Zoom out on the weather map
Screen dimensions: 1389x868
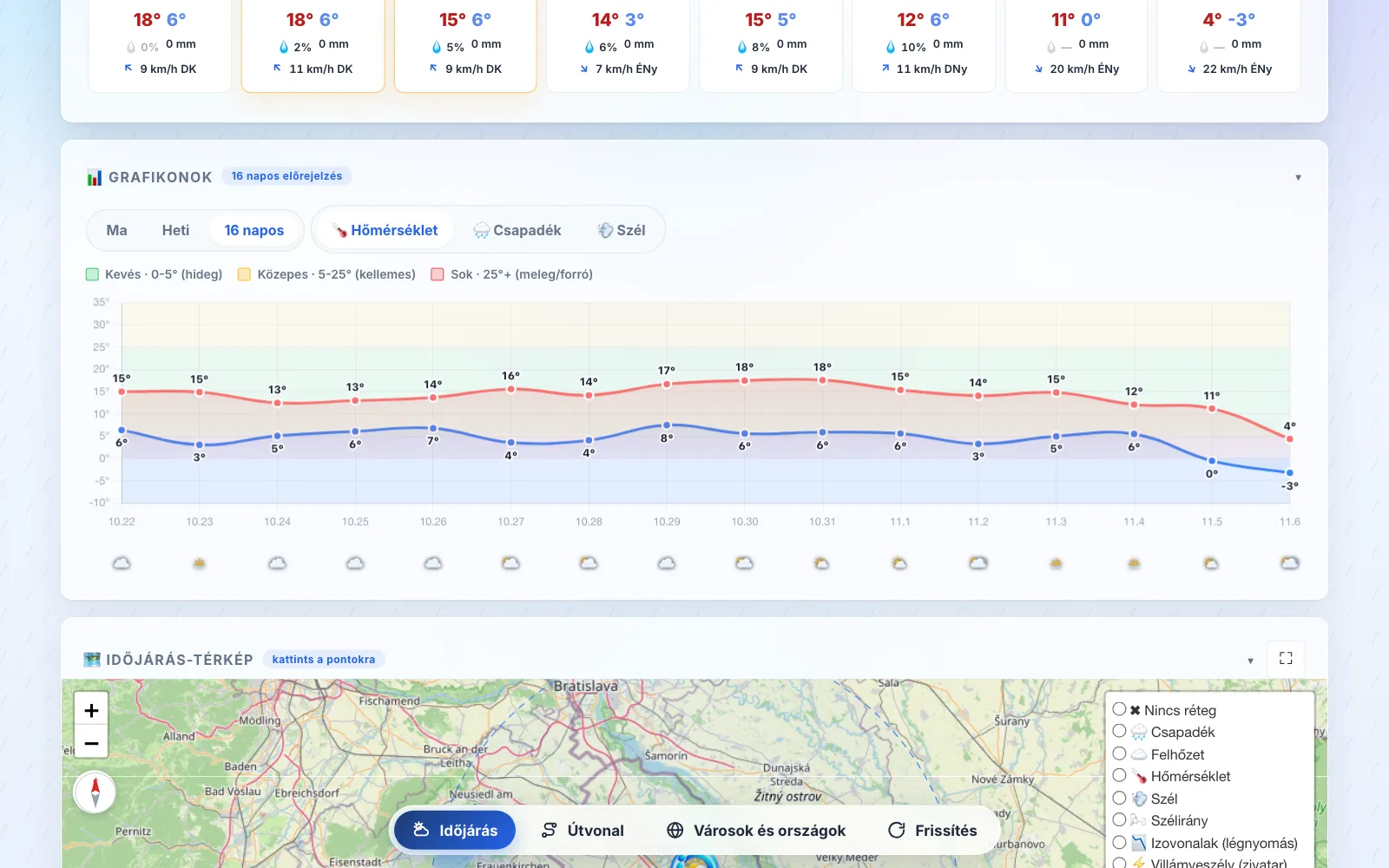91,743
